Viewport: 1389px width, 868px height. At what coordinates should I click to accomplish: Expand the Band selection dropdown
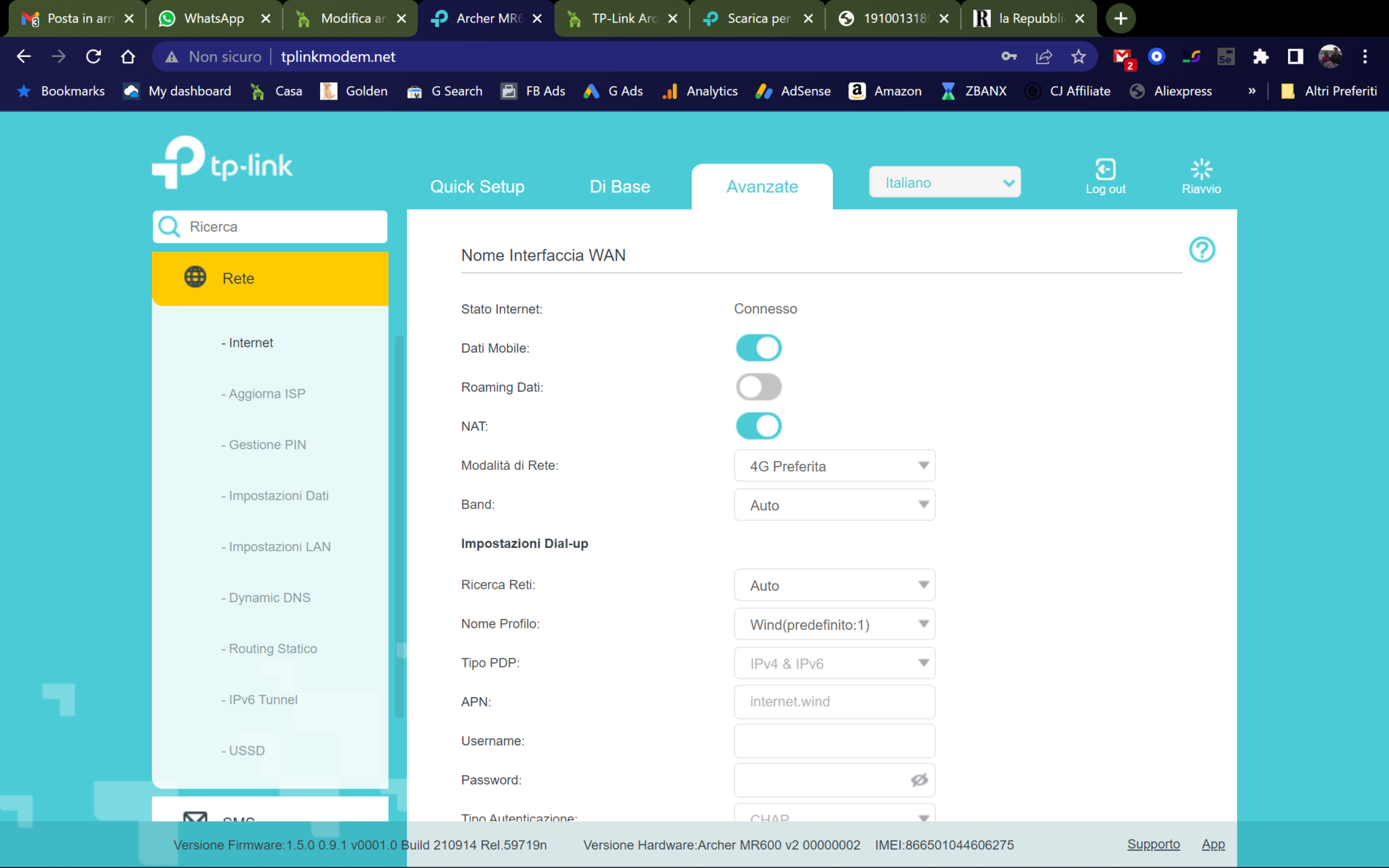(834, 505)
